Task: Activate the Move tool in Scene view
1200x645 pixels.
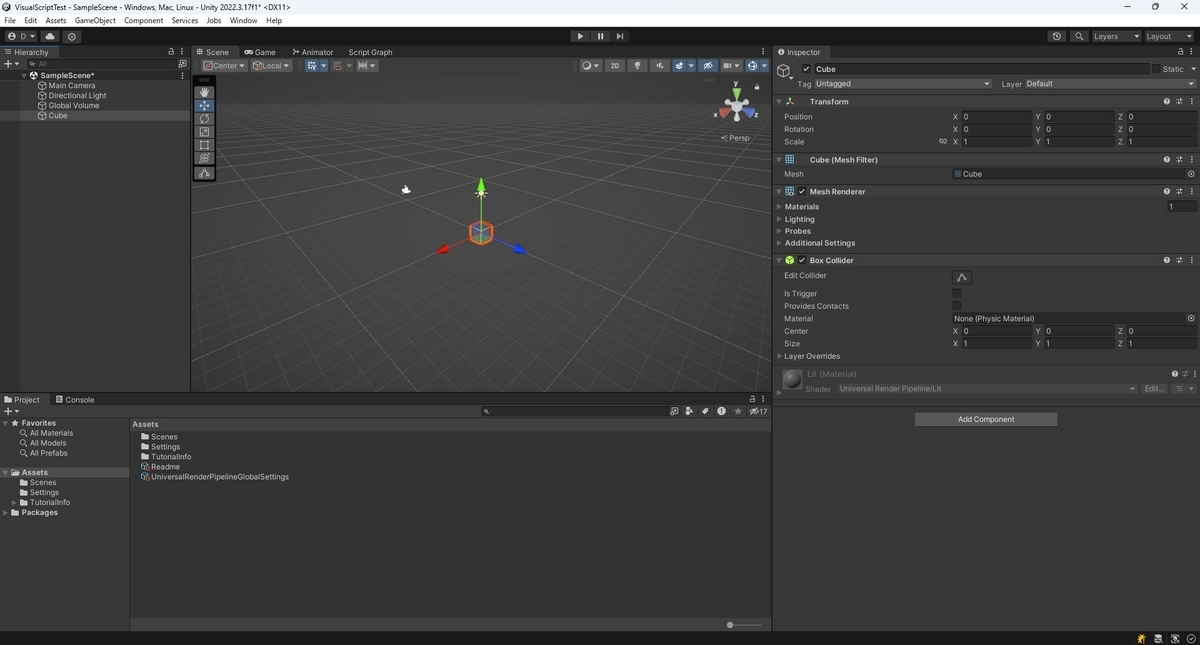Action: (x=204, y=105)
